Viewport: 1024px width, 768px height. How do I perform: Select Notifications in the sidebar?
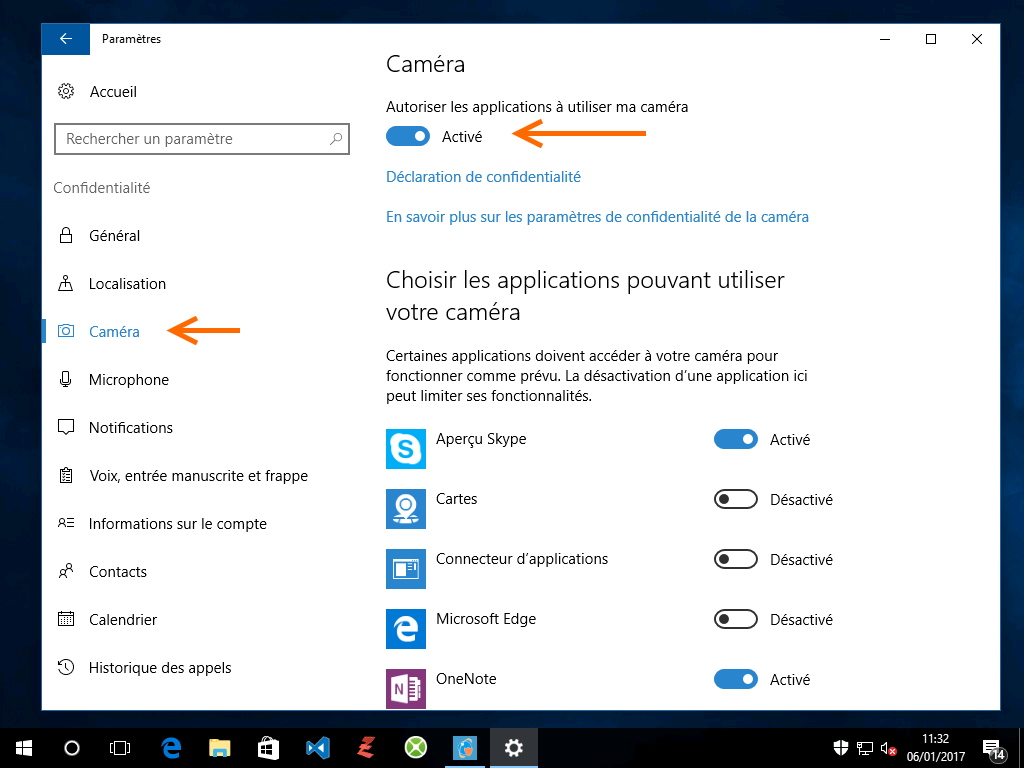[131, 428]
